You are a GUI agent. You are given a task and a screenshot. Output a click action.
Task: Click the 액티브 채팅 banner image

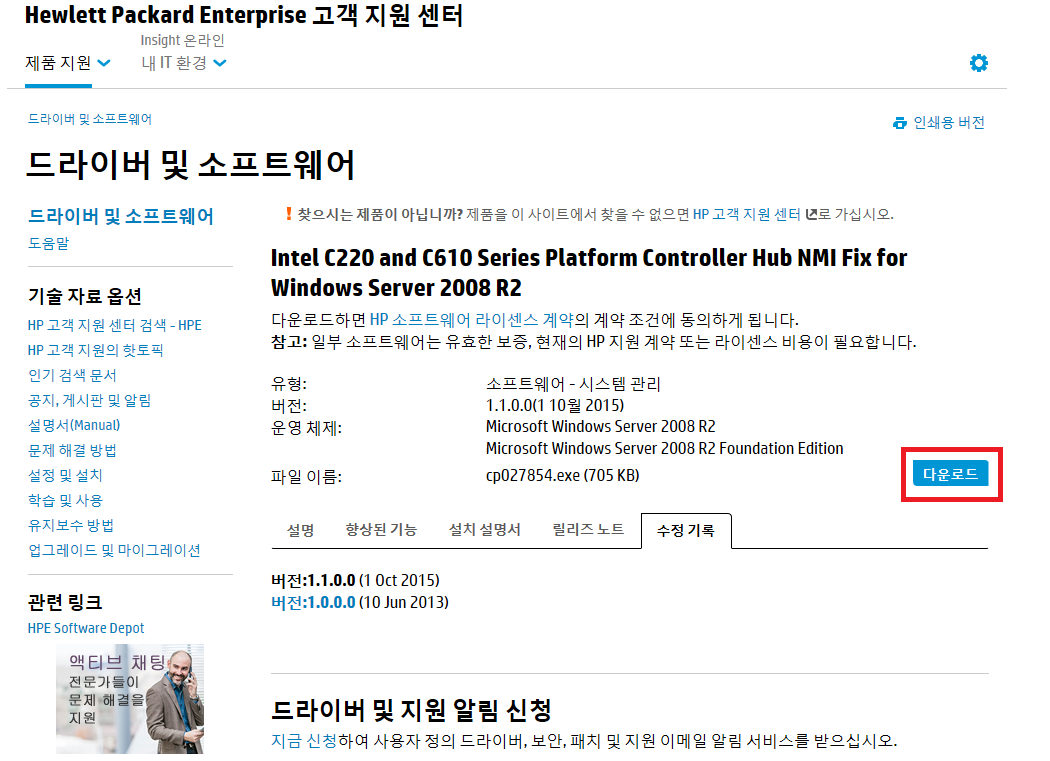point(130,699)
